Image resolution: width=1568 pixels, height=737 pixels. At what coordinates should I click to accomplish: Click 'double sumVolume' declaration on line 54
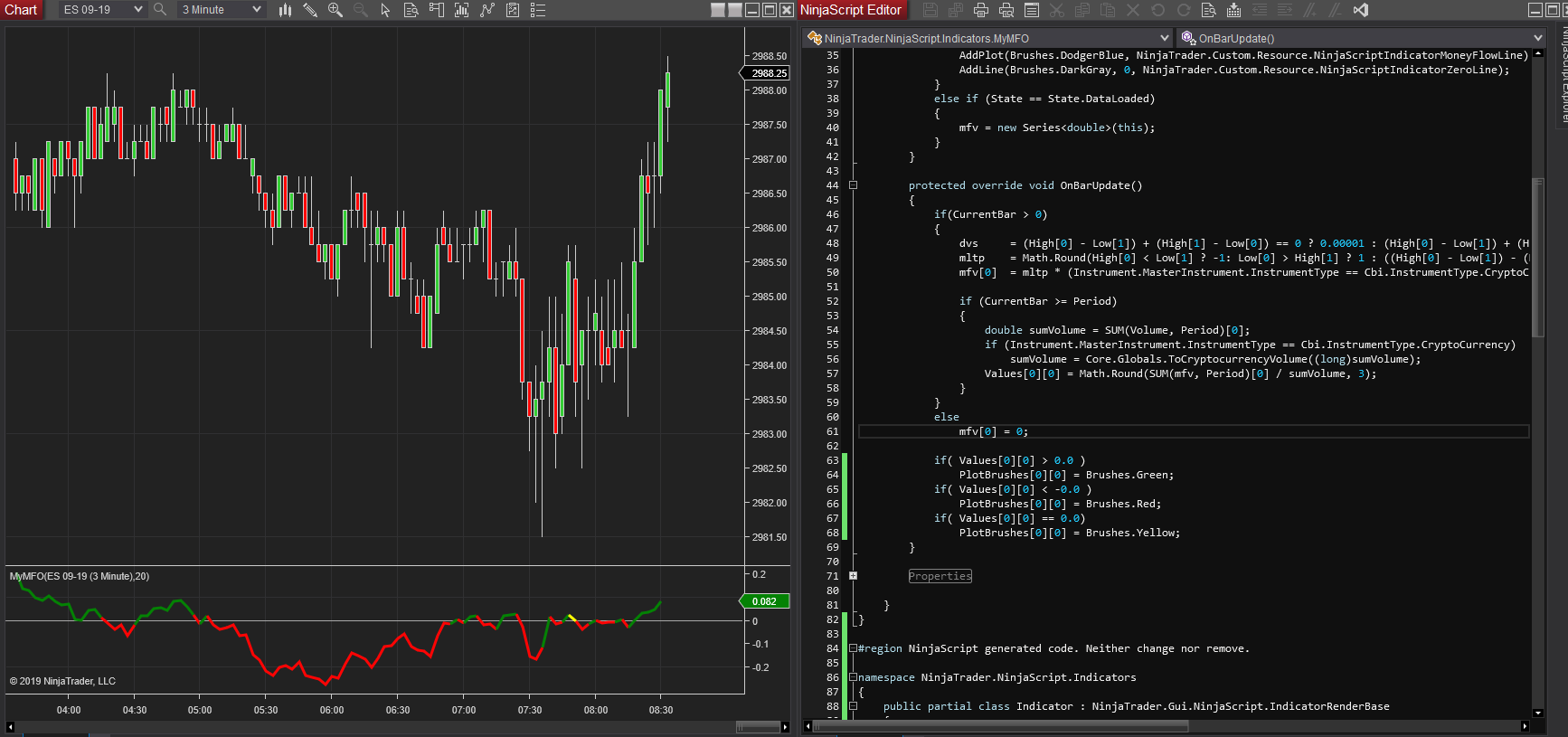1038,330
